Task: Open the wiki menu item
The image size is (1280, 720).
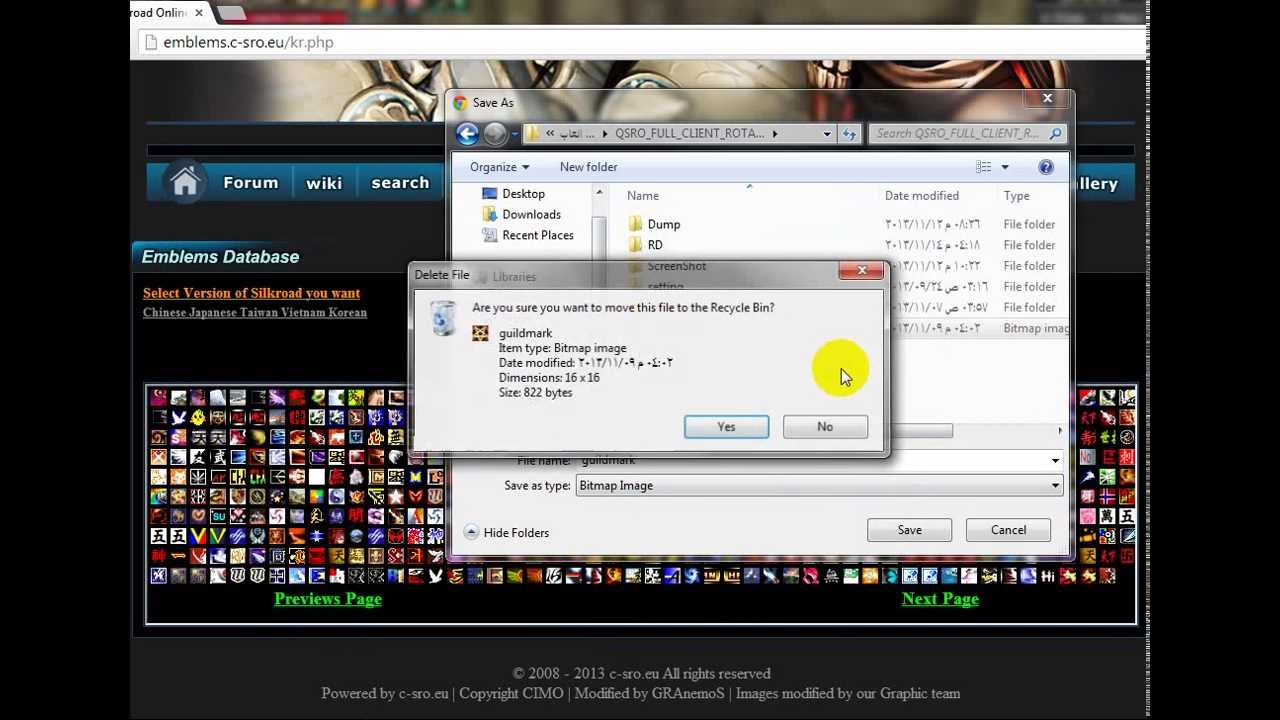Action: [x=324, y=183]
